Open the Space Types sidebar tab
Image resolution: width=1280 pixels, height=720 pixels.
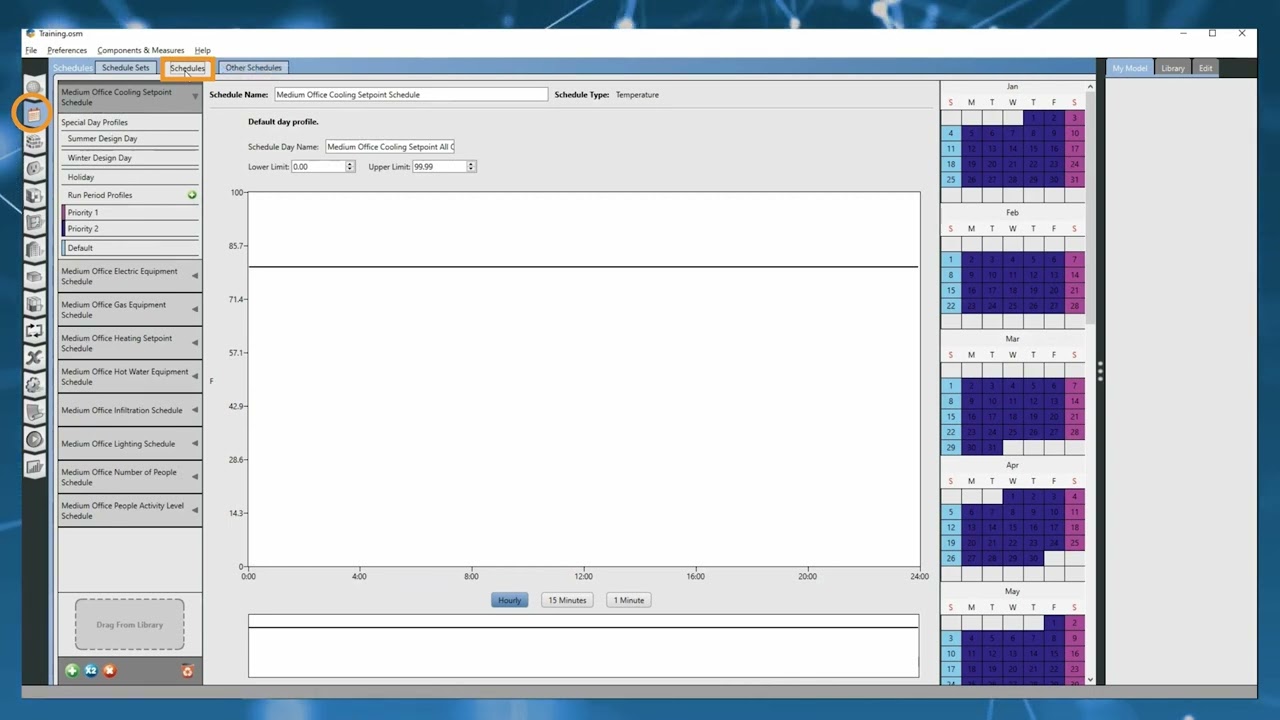[34, 195]
